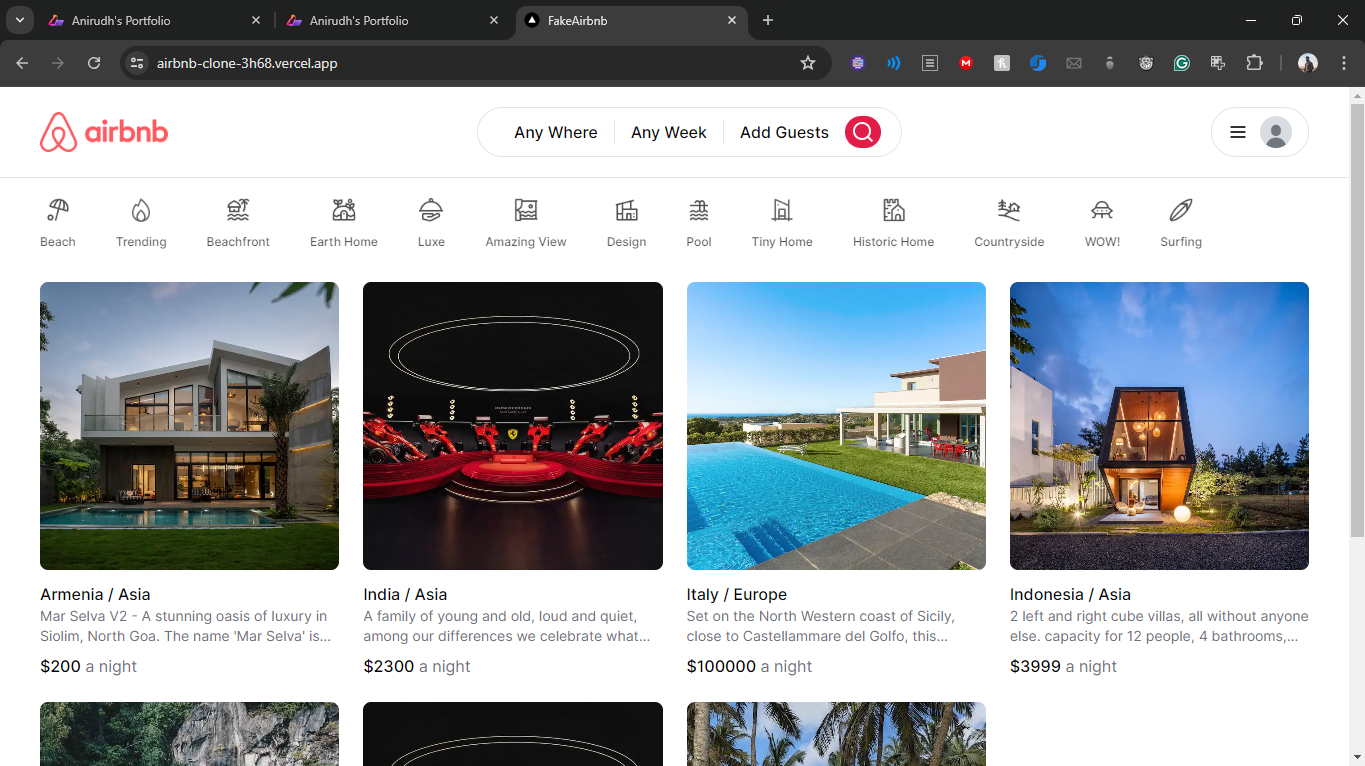Click the Mar Selva V2 description text
The height and width of the screenshot is (766, 1365).
(x=185, y=626)
